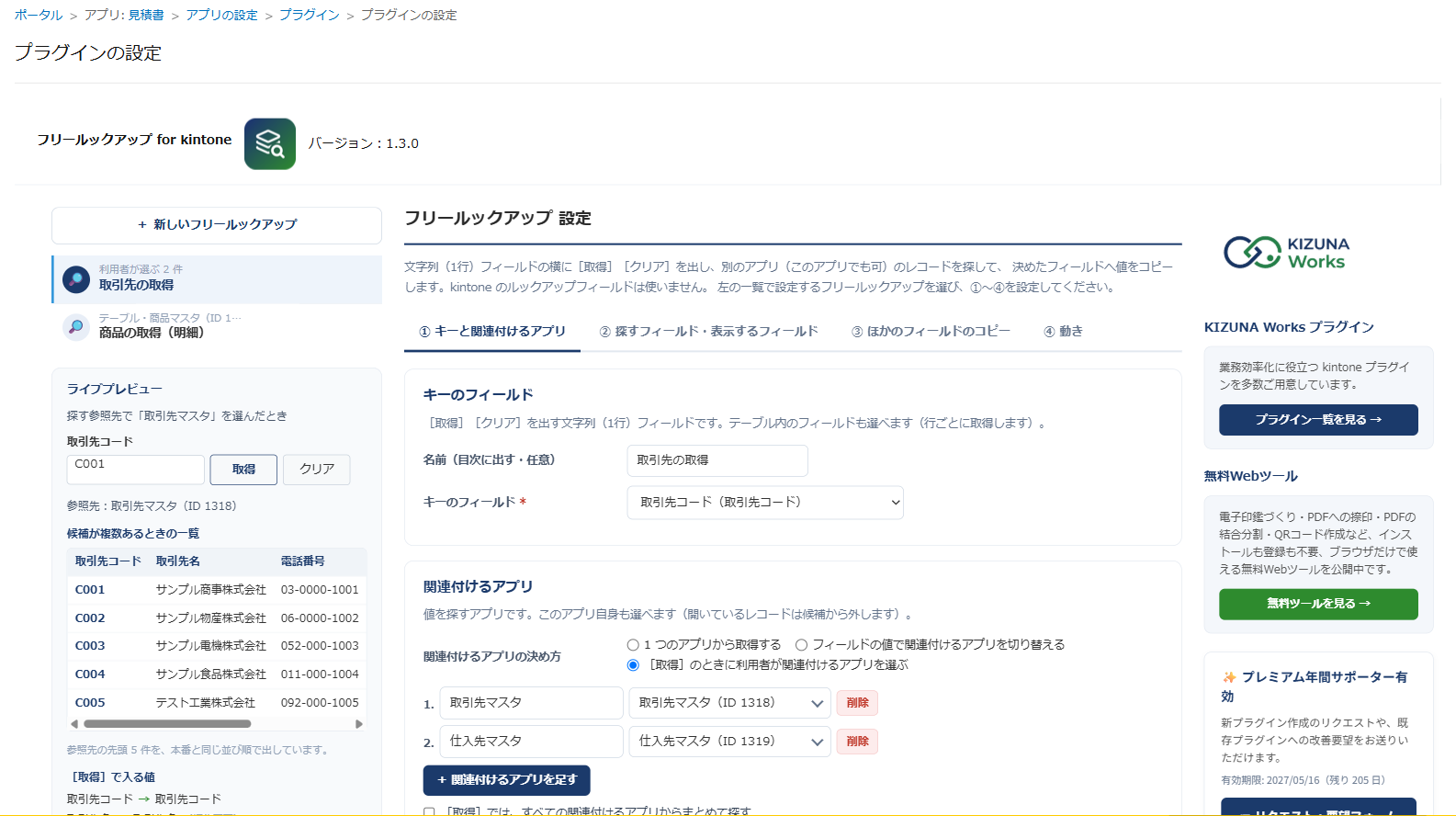1456x816 pixels.
Task: Click the 取引先コード input containing C001
Action: (135, 470)
